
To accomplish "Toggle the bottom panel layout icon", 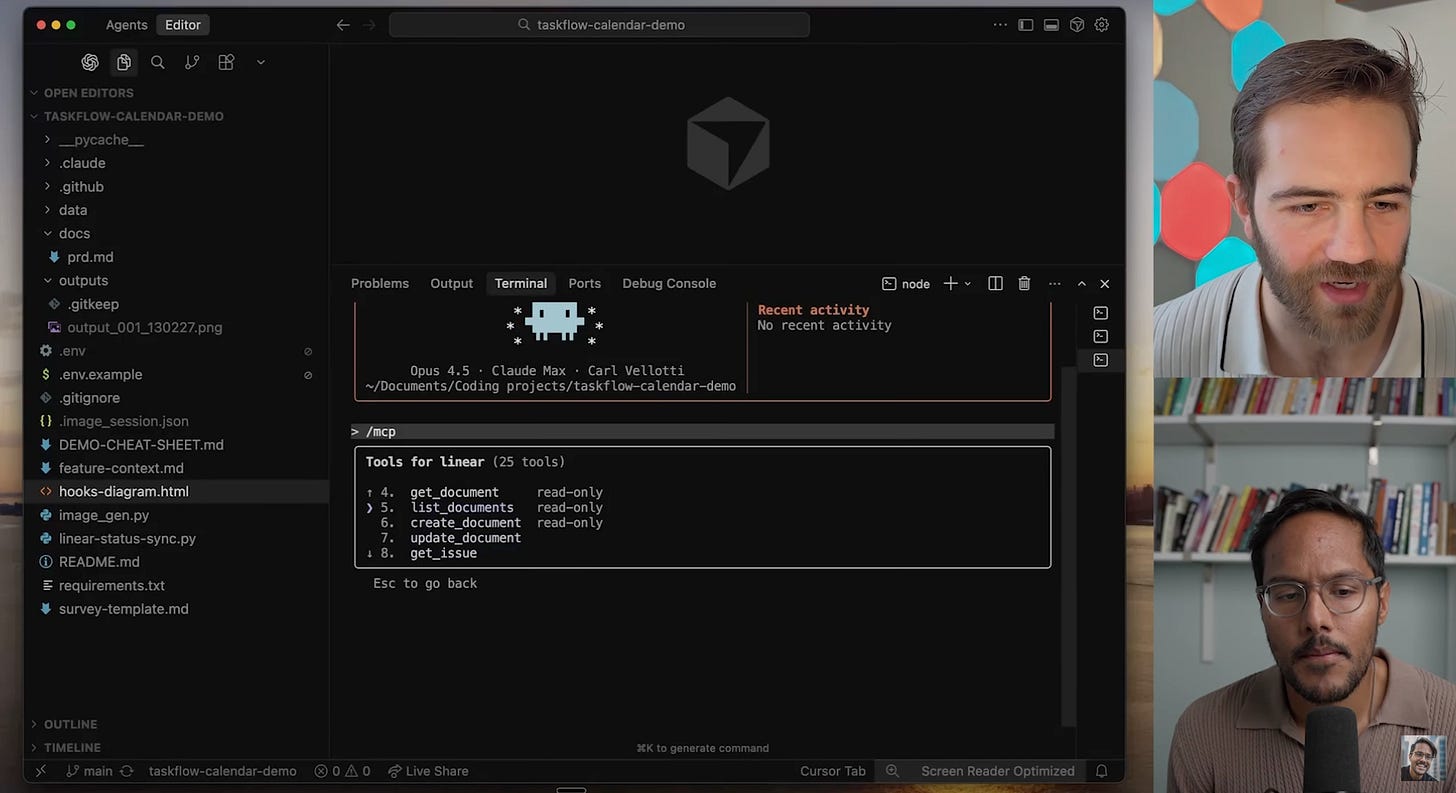I will click(x=1051, y=25).
